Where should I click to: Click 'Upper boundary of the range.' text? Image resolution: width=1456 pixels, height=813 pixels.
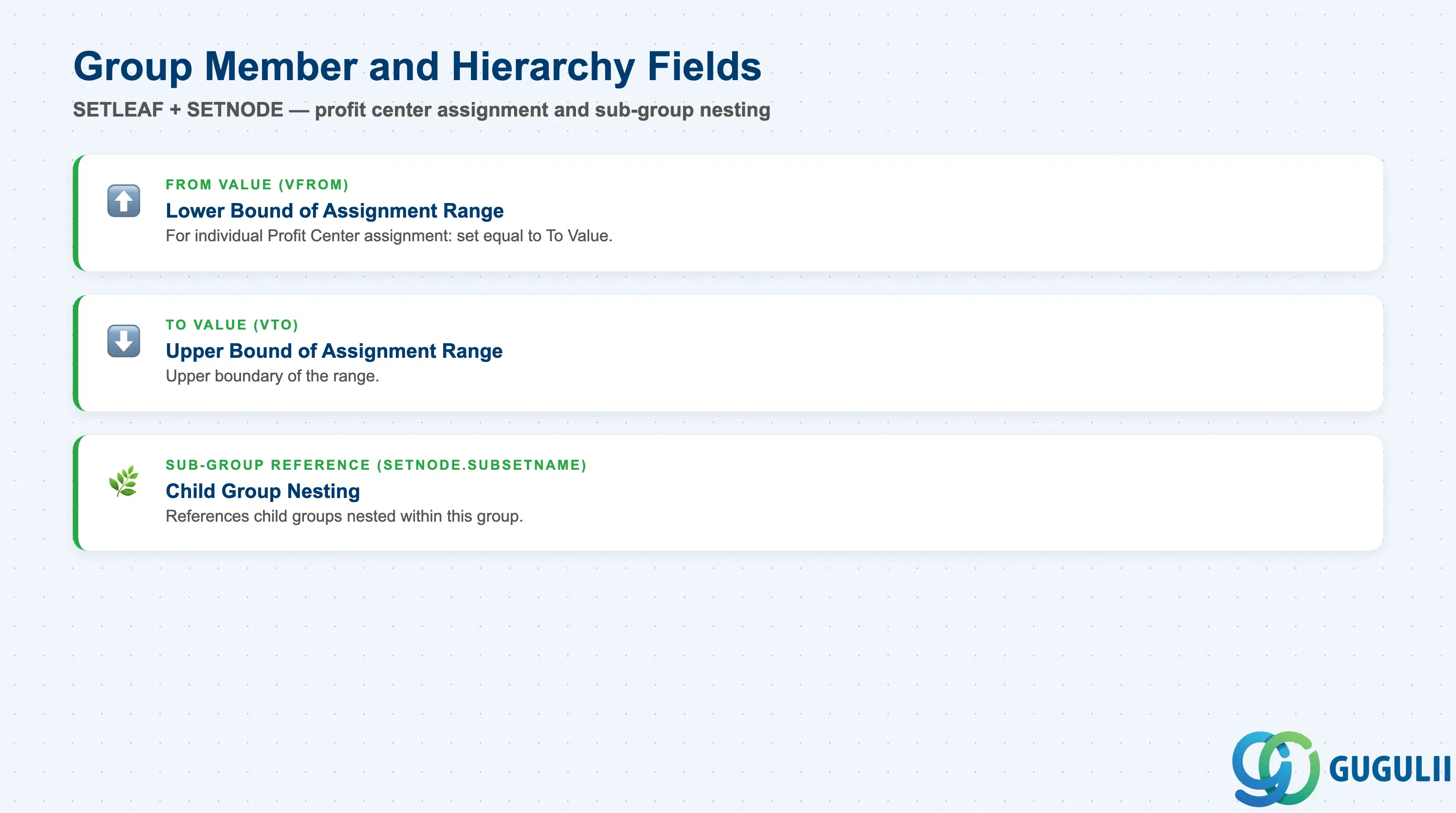tap(273, 376)
